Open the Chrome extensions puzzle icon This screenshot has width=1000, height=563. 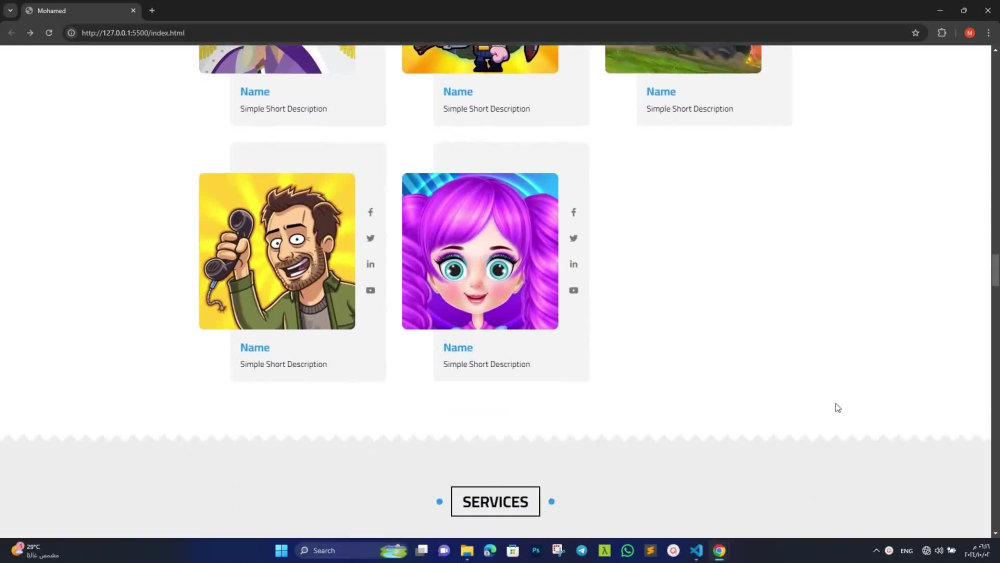[942, 33]
